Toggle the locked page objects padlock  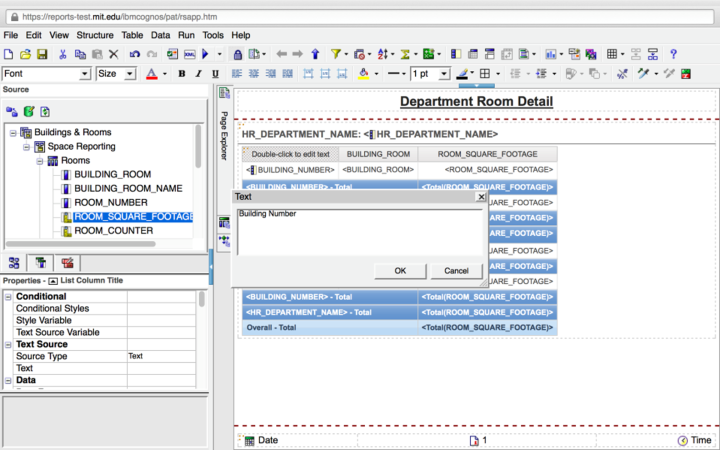(x=237, y=54)
